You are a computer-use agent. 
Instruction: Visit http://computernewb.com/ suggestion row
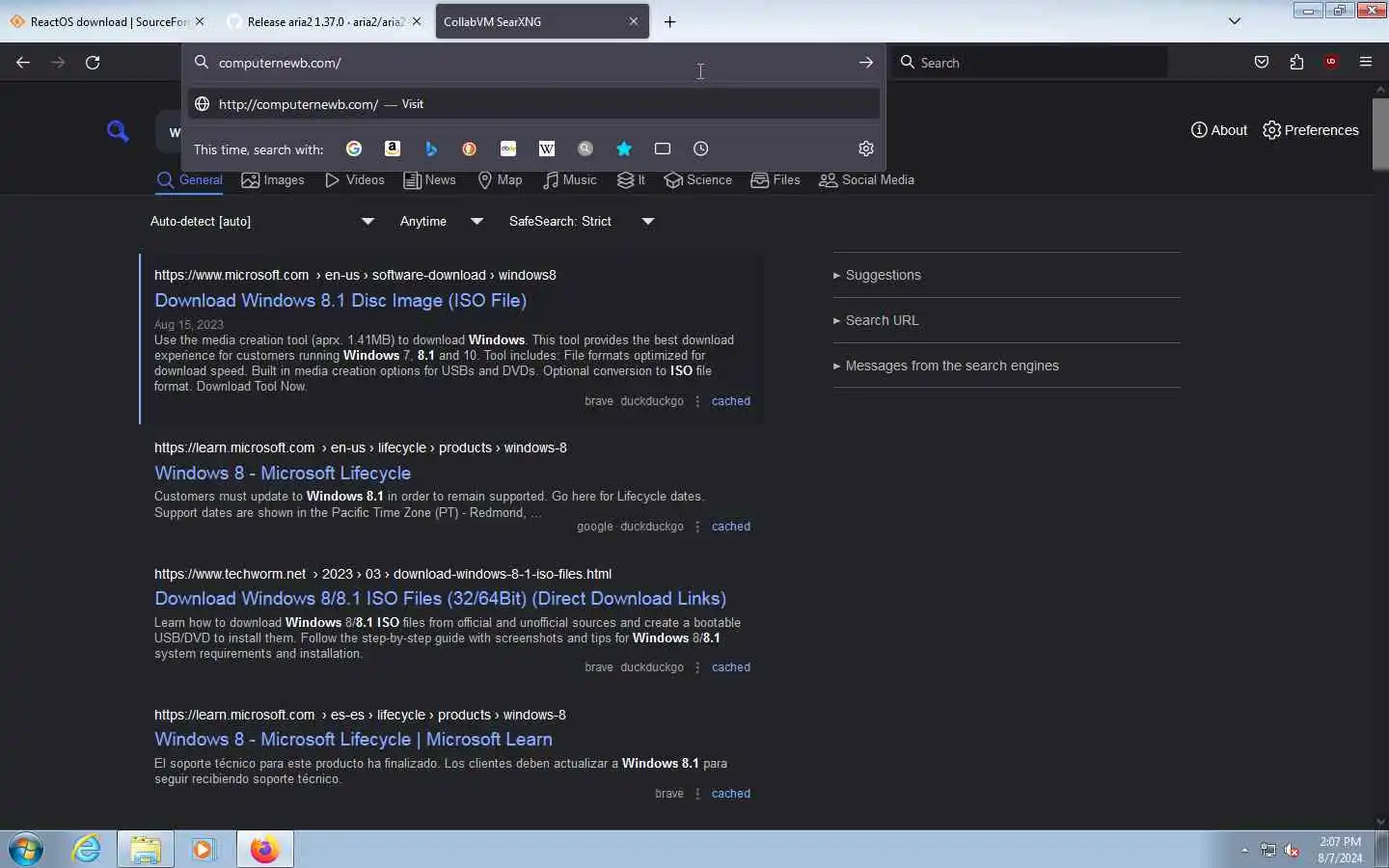533,104
